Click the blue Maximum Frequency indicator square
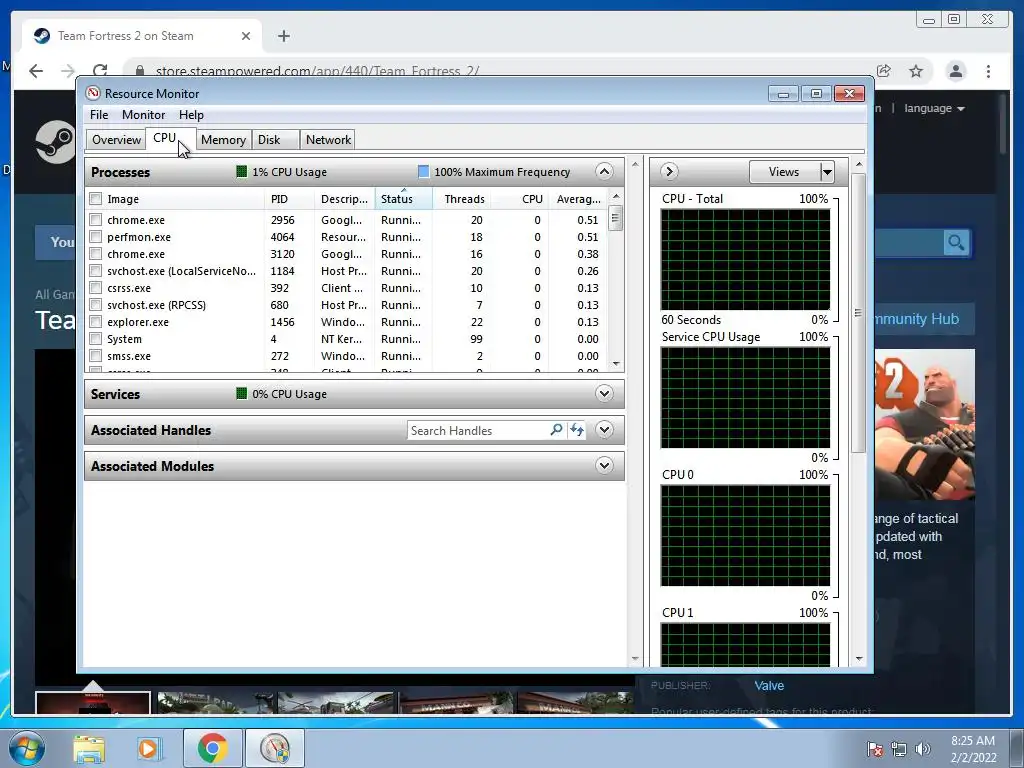Screen dimensions: 1024x768 [423, 172]
